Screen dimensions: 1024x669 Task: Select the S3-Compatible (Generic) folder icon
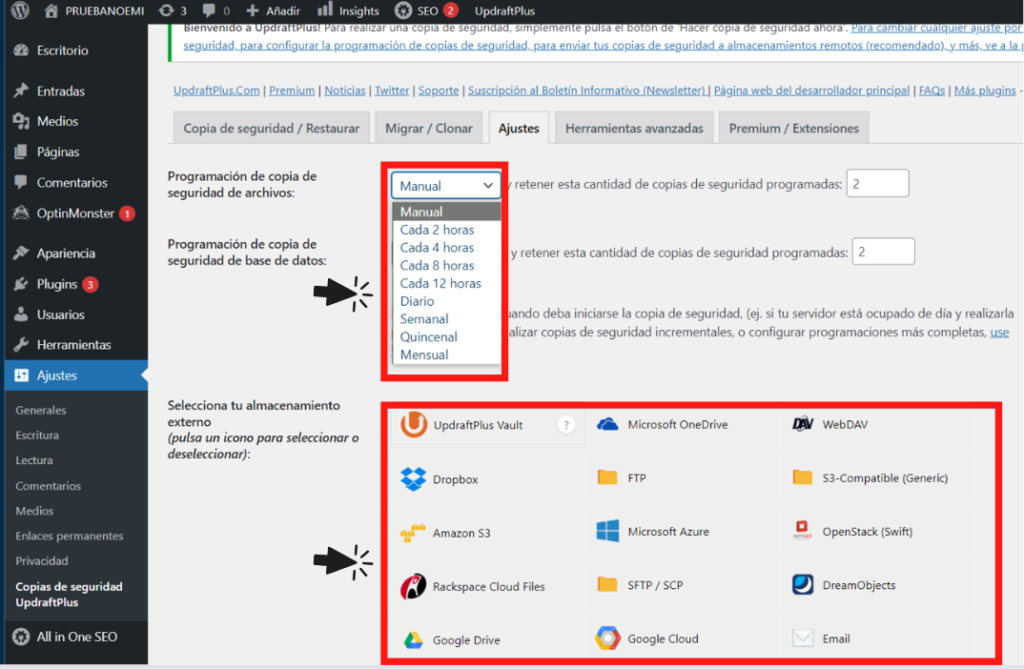(803, 478)
